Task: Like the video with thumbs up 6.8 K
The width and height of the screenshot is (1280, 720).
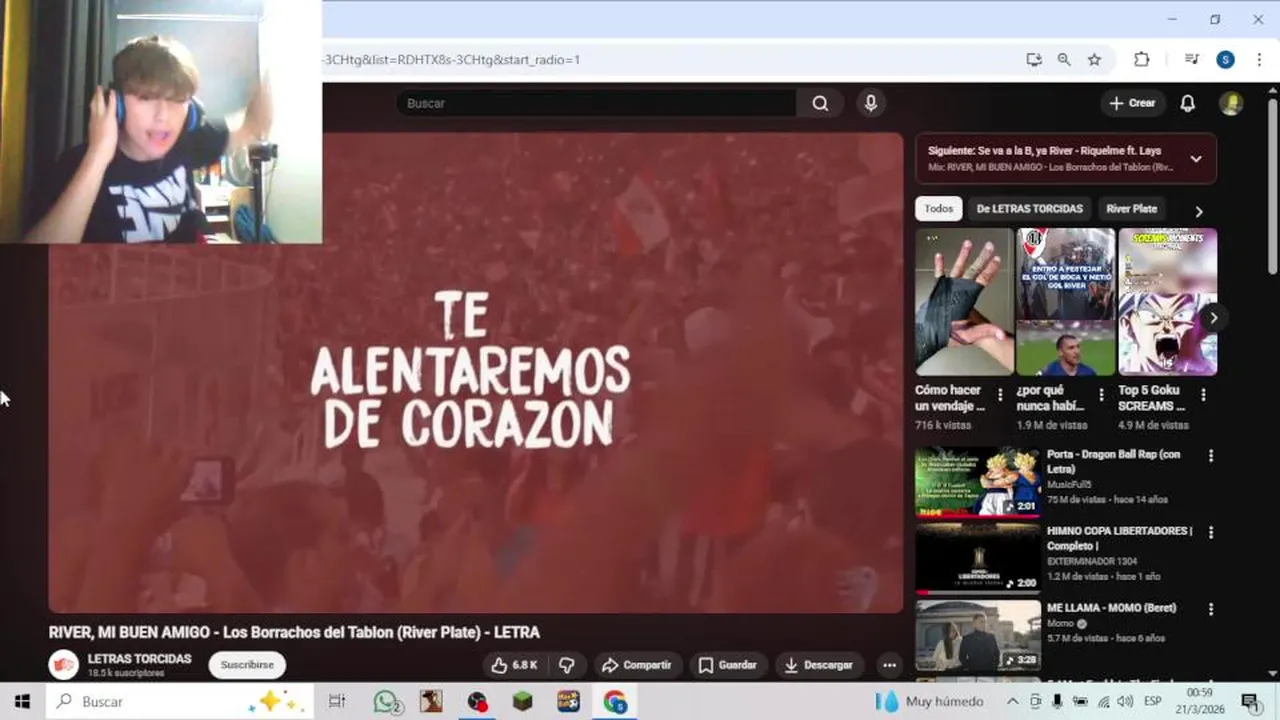Action: point(514,665)
